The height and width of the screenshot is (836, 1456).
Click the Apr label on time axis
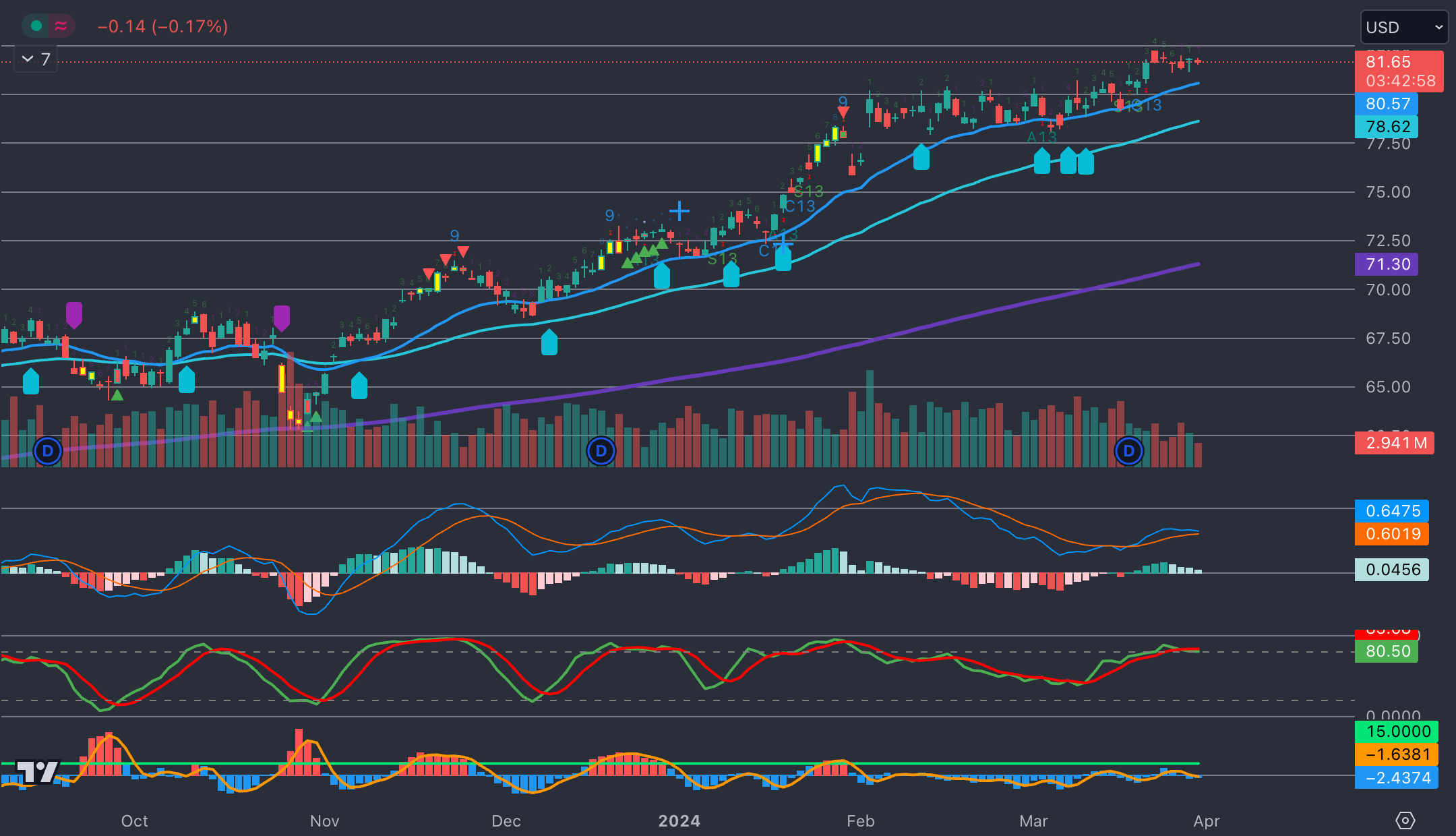(x=1207, y=821)
